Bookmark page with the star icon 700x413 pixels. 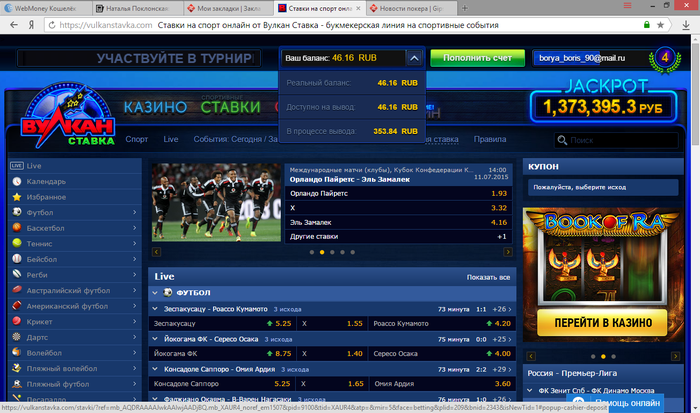[x=660, y=25]
